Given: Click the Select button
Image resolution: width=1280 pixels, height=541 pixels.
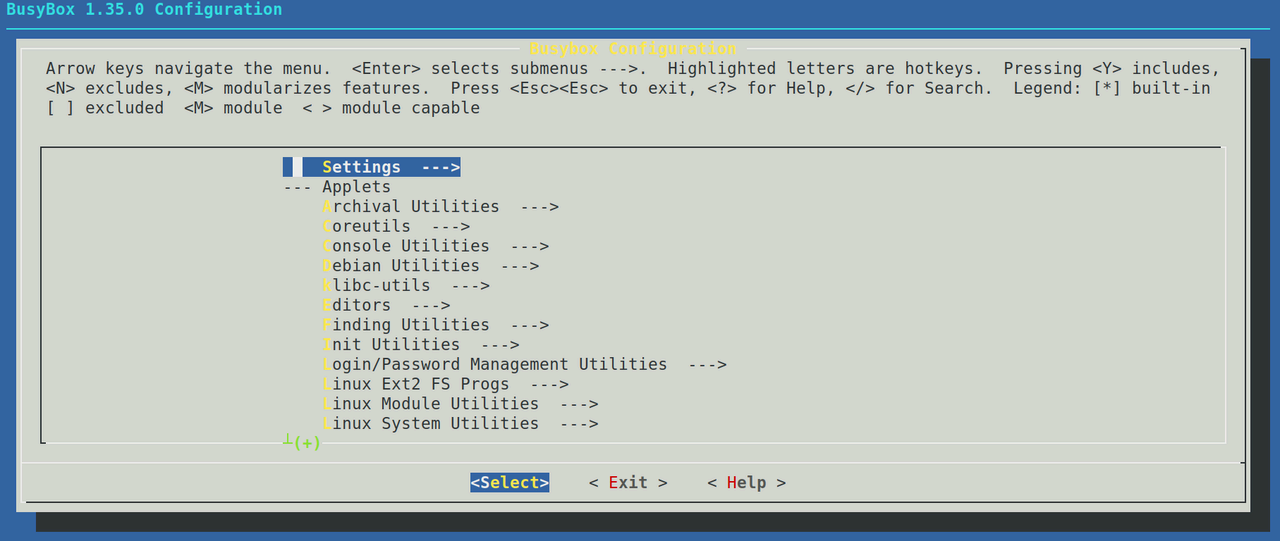Looking at the screenshot, I should point(510,483).
